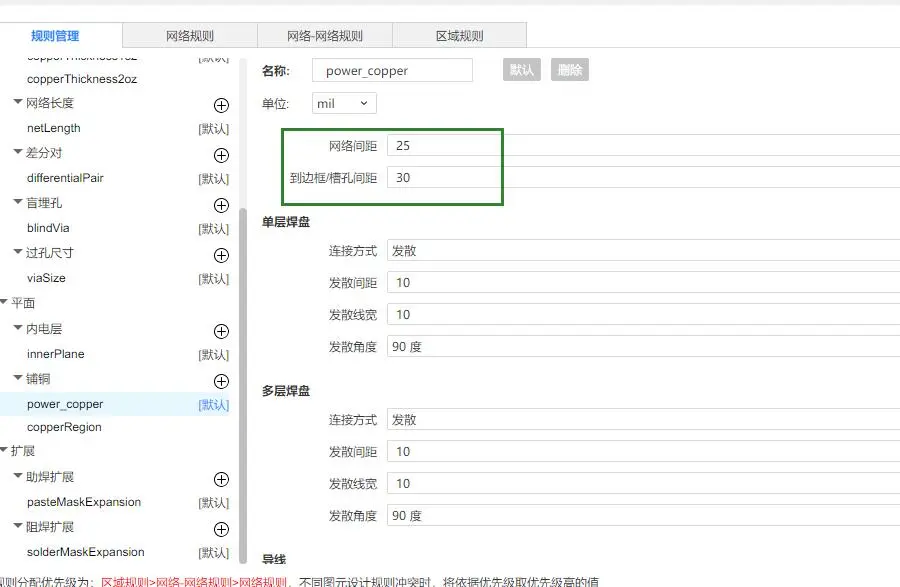Collapse the 扩展 tree section
The image size is (900, 587).
point(6,451)
